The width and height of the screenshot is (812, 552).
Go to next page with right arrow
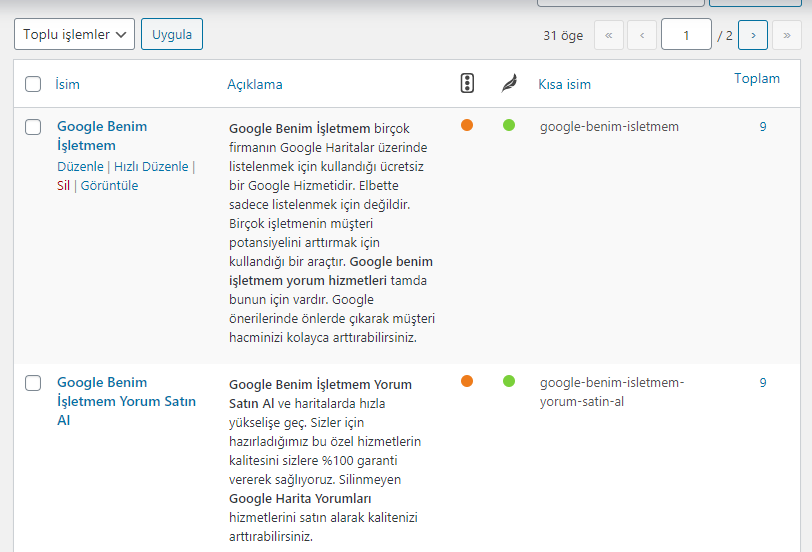click(752, 35)
